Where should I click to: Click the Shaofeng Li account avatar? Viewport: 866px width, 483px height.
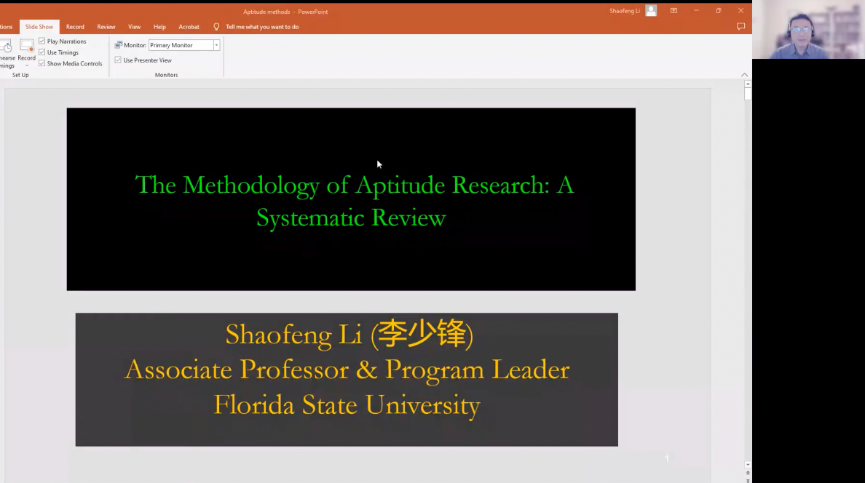click(651, 10)
